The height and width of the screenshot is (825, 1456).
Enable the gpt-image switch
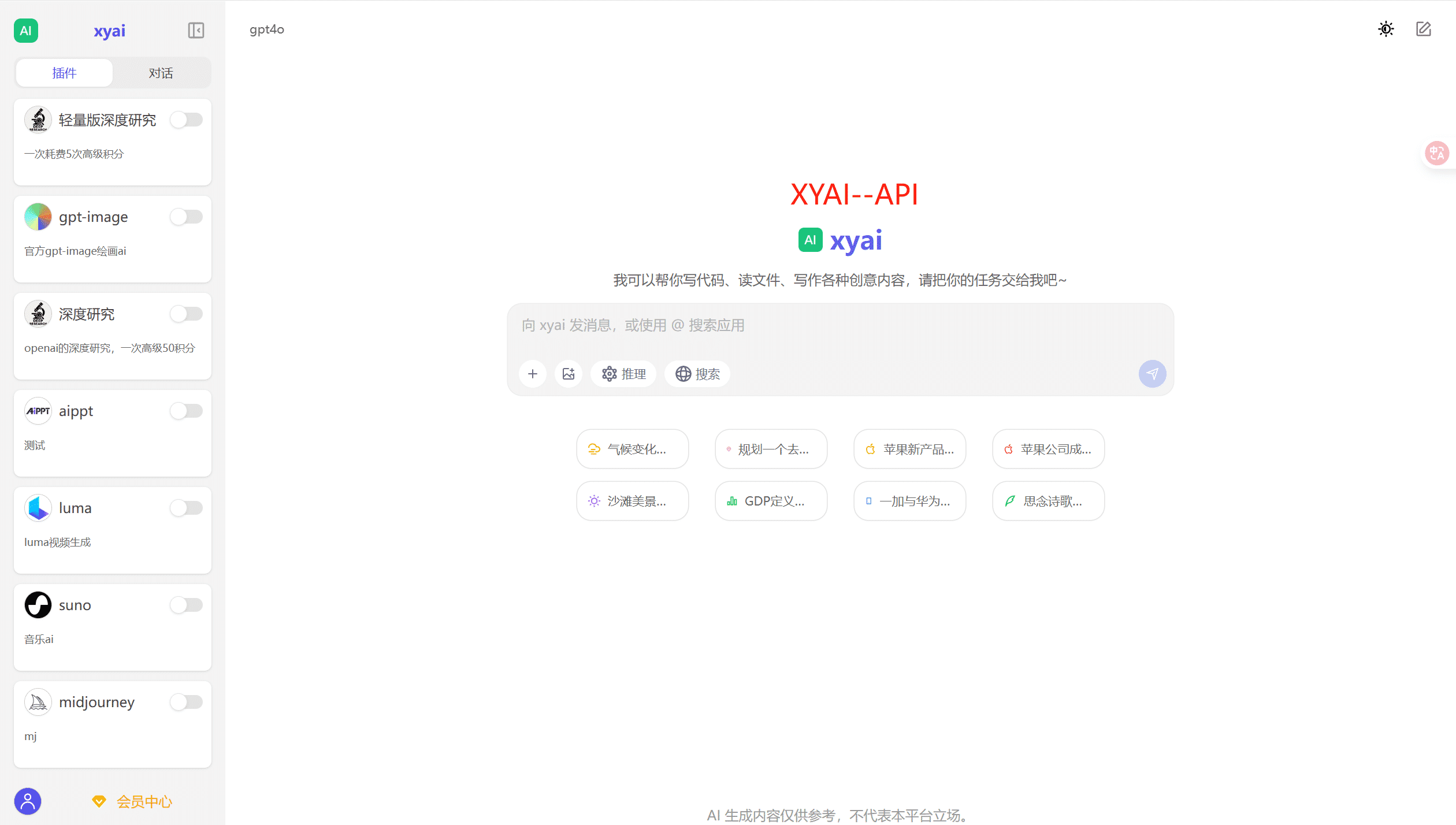point(186,217)
